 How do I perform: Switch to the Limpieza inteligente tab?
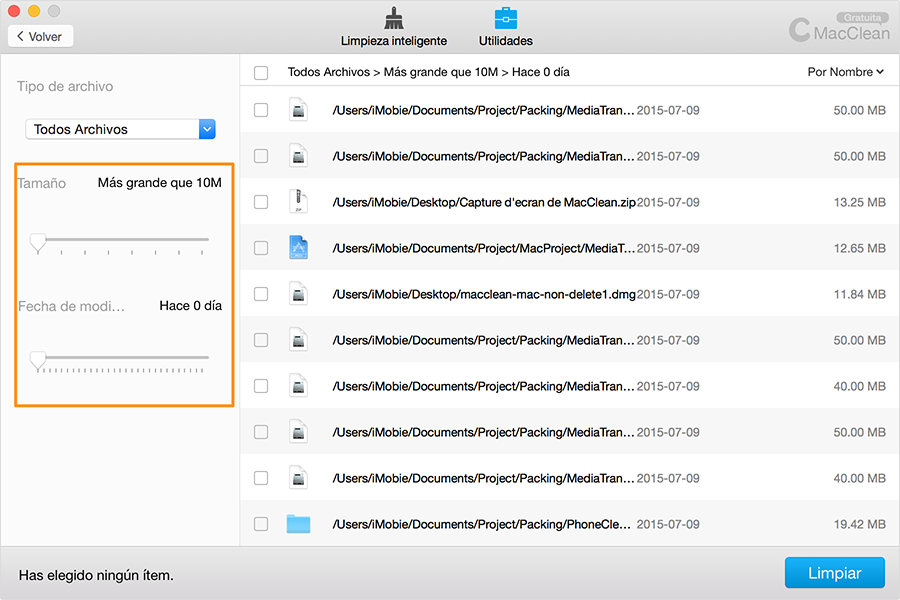click(393, 41)
